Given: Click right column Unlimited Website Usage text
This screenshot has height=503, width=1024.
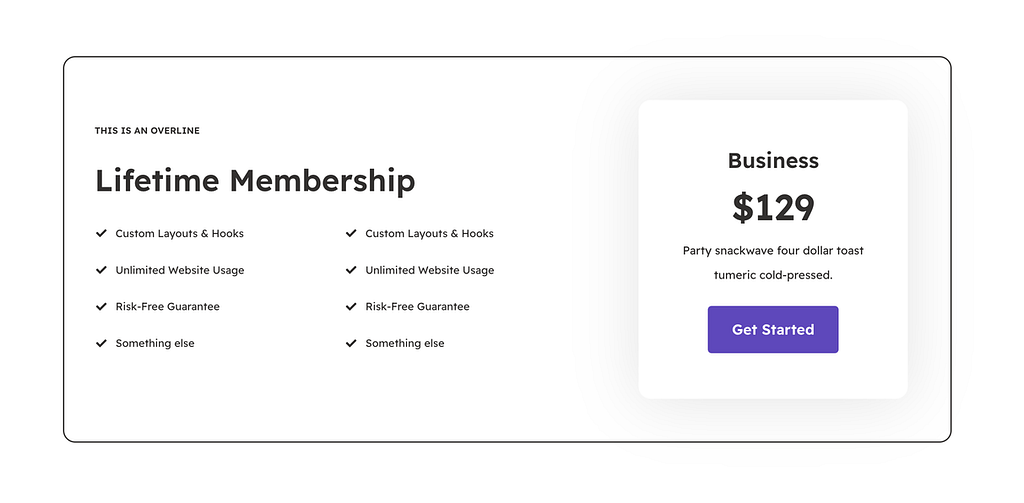Looking at the screenshot, I should [x=430, y=270].
